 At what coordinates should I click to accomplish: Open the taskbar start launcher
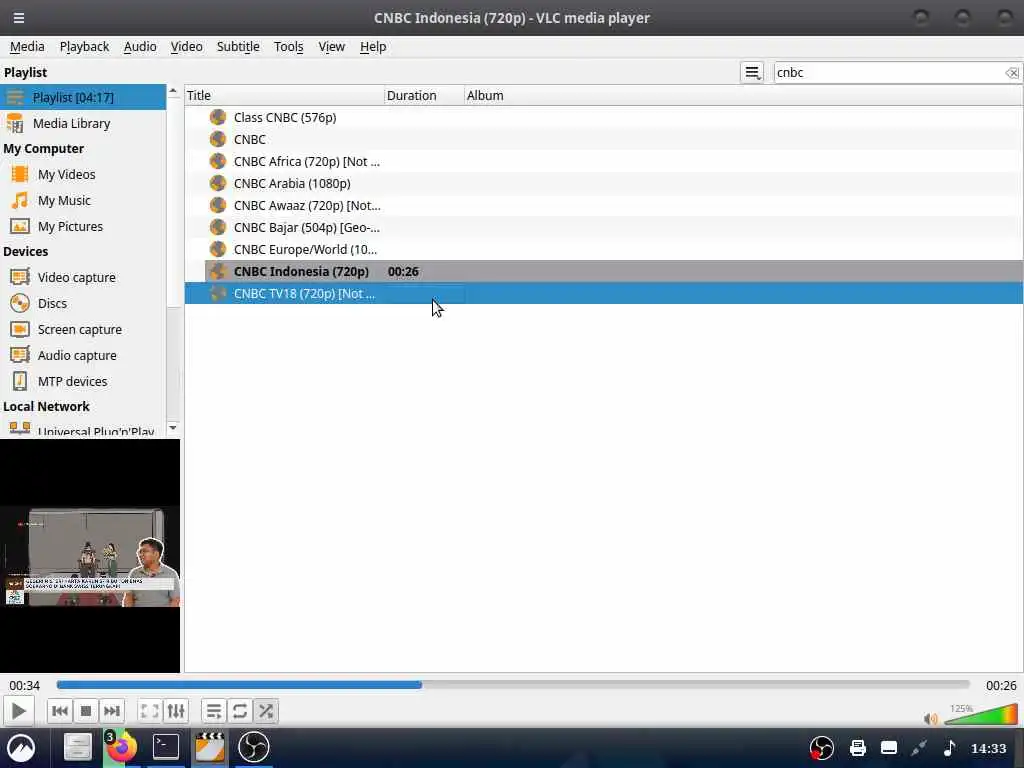coord(20,748)
